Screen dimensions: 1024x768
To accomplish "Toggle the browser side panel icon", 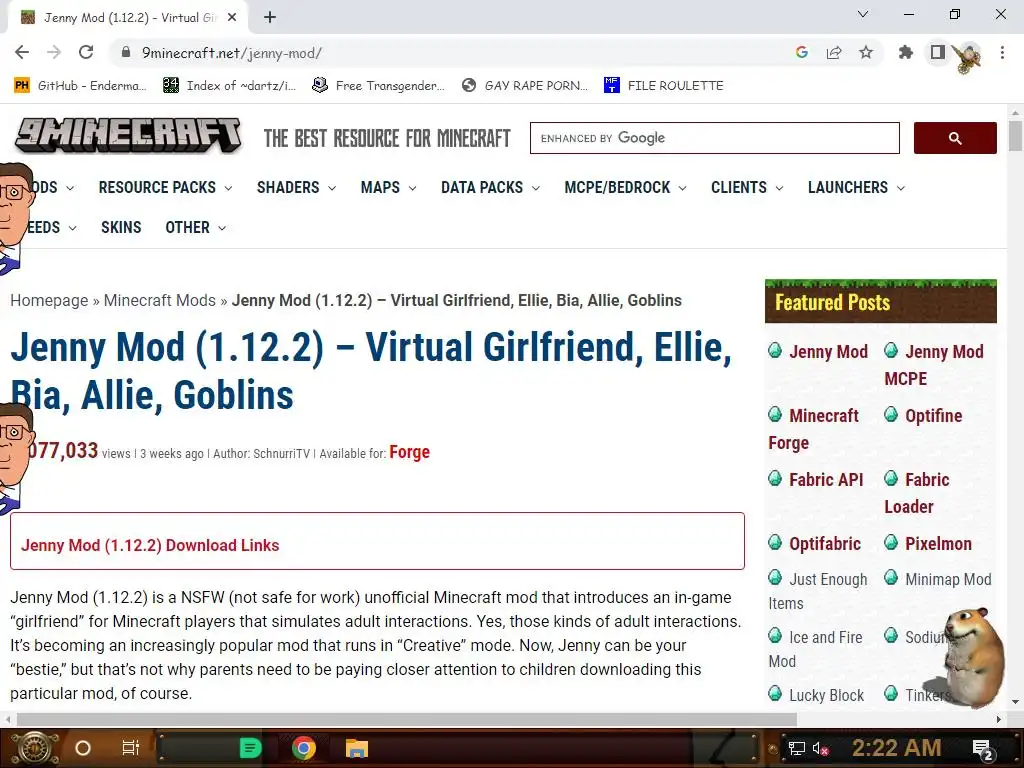I will tap(938, 52).
